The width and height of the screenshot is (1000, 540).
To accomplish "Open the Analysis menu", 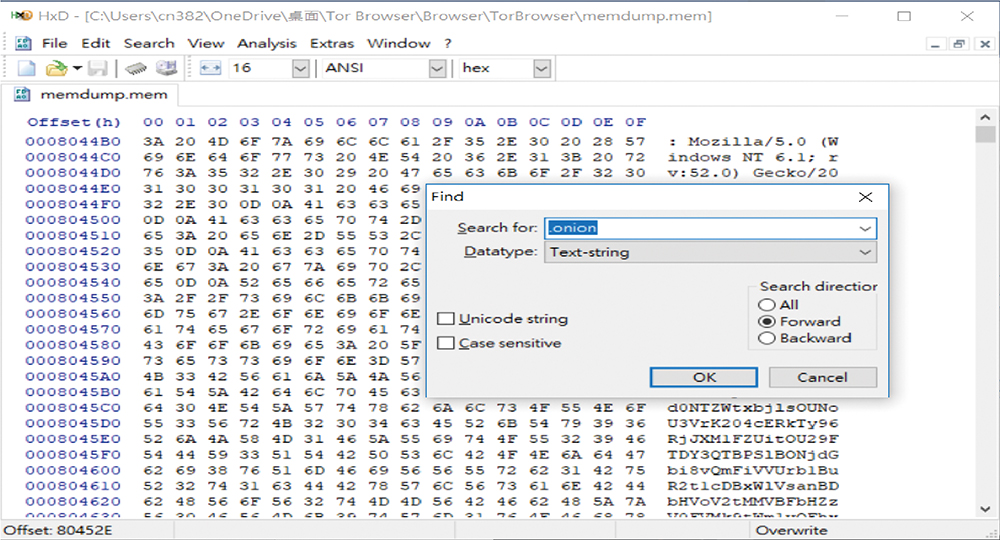I will click(x=267, y=43).
